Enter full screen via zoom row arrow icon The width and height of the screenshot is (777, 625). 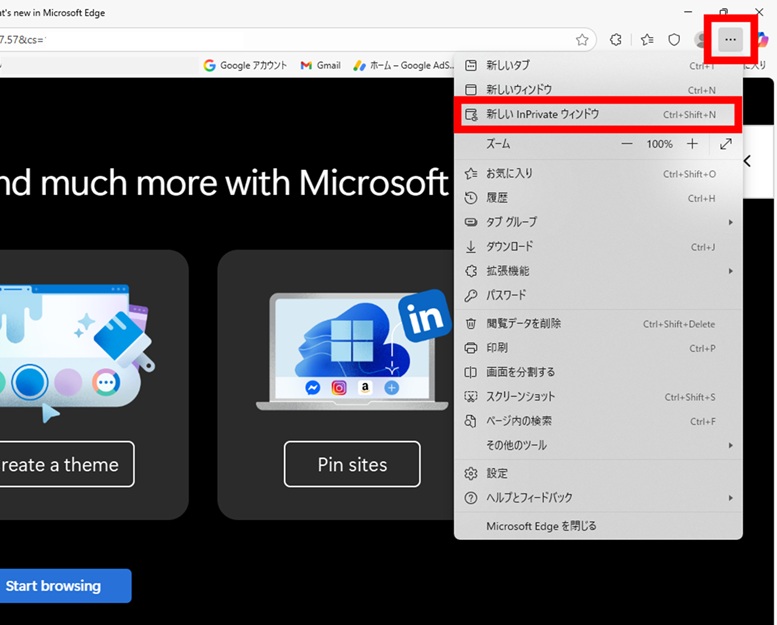[726, 144]
